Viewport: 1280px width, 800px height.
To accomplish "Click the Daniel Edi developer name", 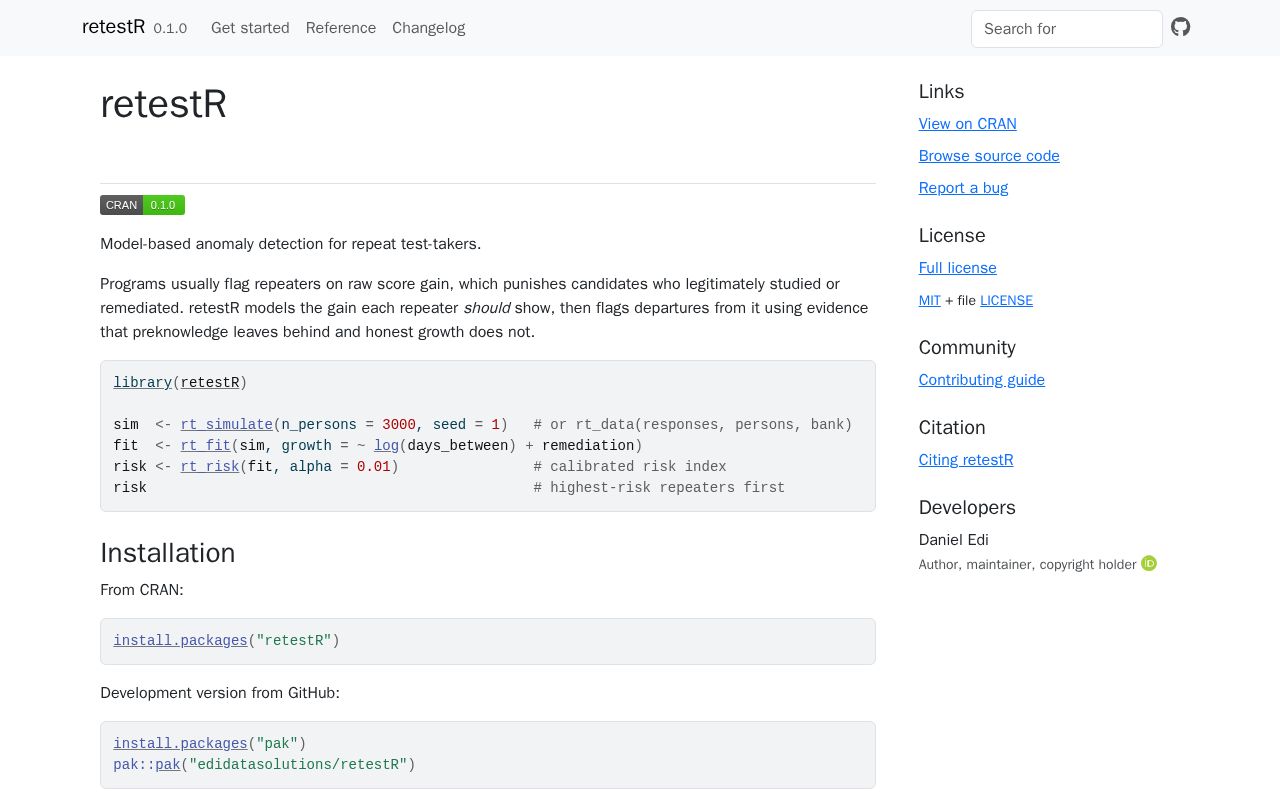I will click(x=954, y=540).
